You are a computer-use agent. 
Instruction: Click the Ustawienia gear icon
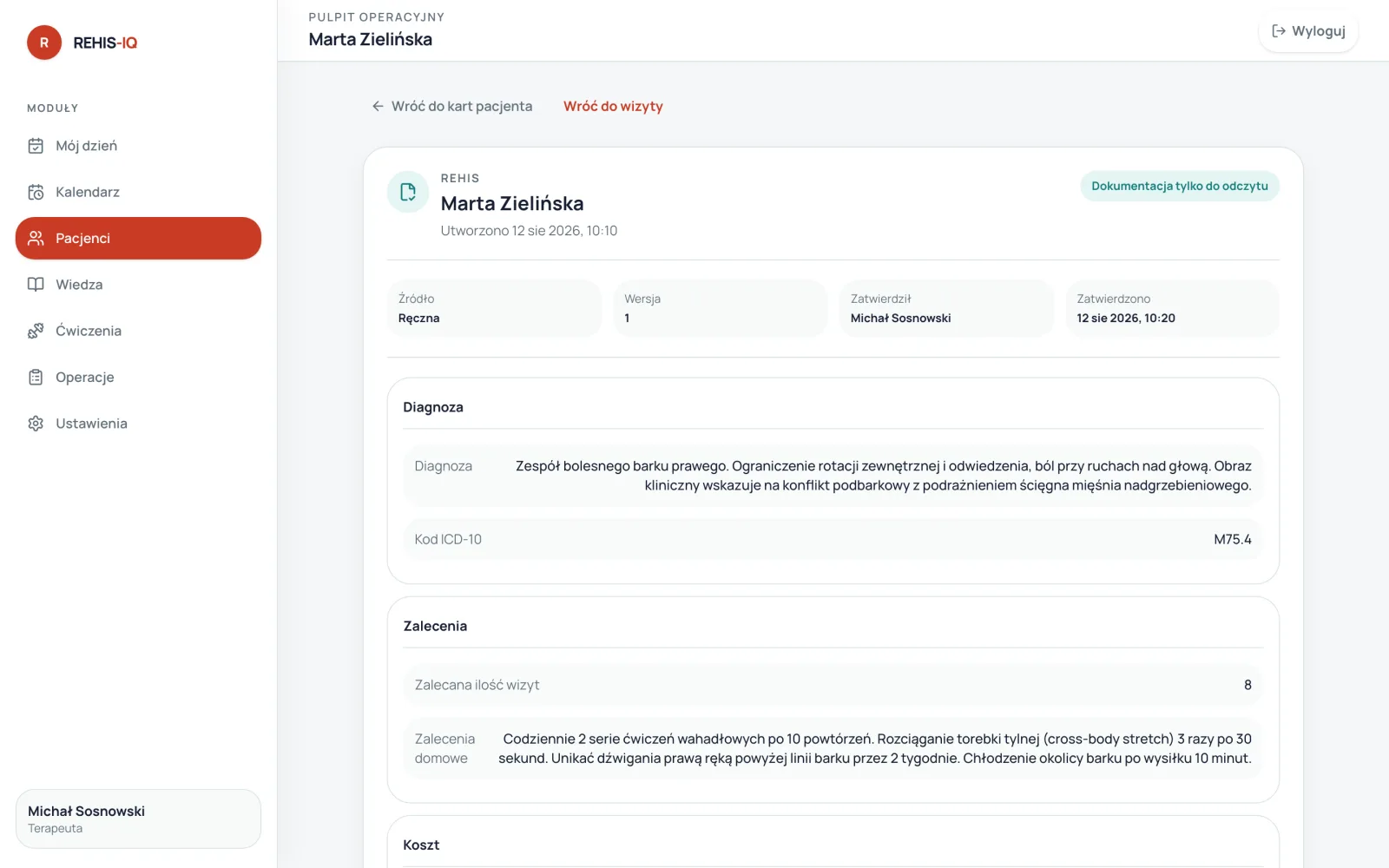(36, 424)
